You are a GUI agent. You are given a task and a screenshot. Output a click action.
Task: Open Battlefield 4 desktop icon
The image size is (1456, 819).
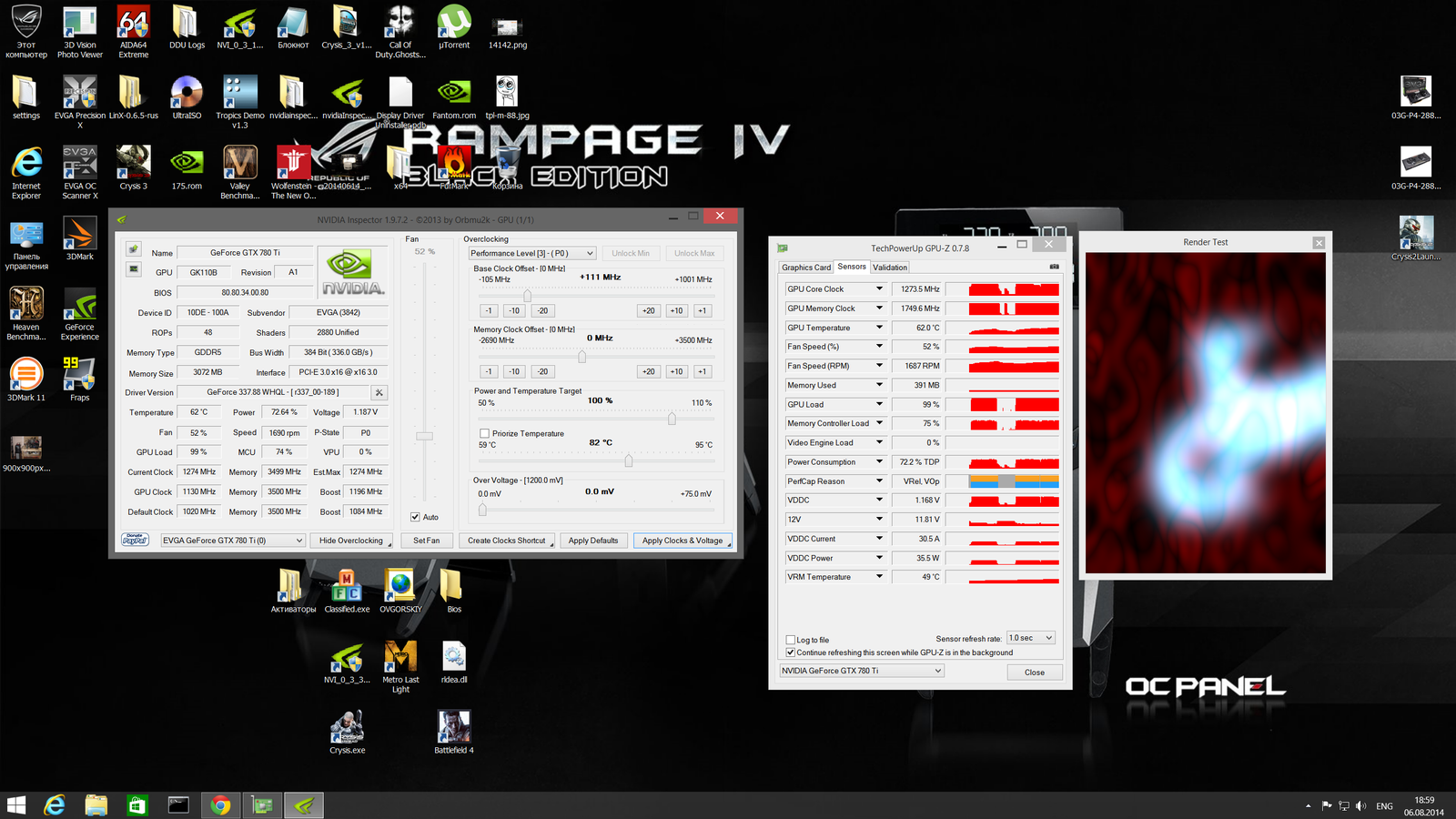(454, 733)
